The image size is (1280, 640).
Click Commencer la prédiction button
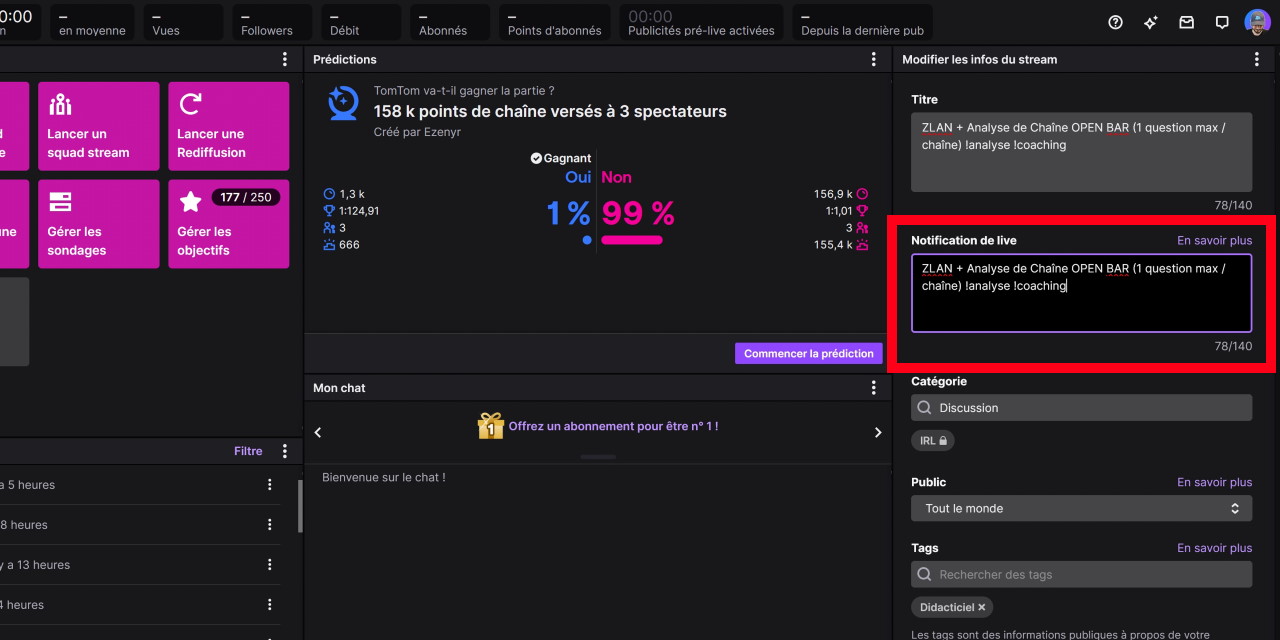tap(809, 353)
